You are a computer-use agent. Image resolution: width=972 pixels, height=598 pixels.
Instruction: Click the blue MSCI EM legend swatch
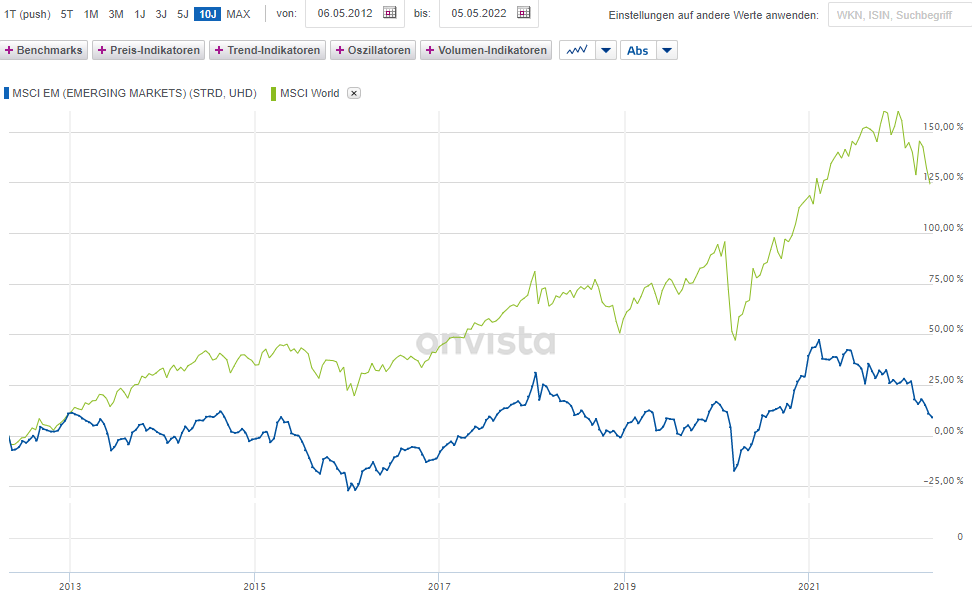[6, 94]
